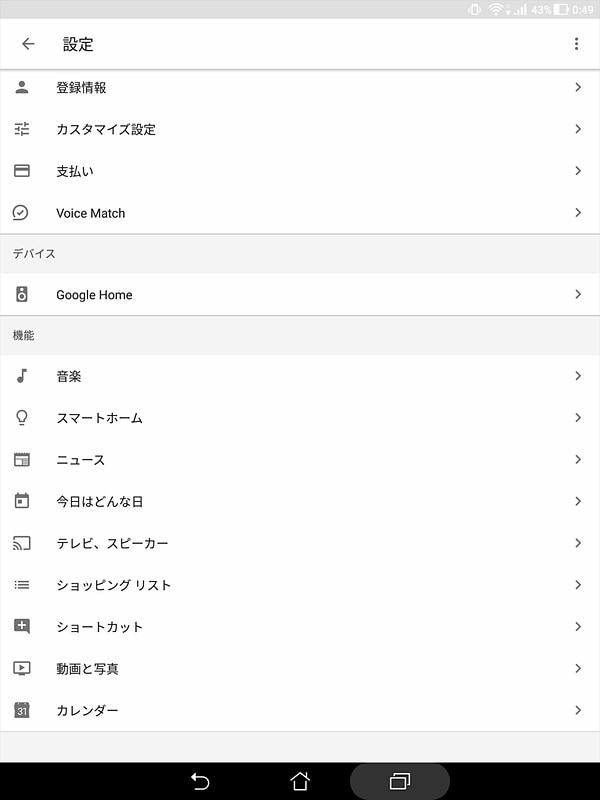600x800 pixels.
Task: Click the 登録情報 person icon
Action: pyautogui.click(x=21, y=87)
